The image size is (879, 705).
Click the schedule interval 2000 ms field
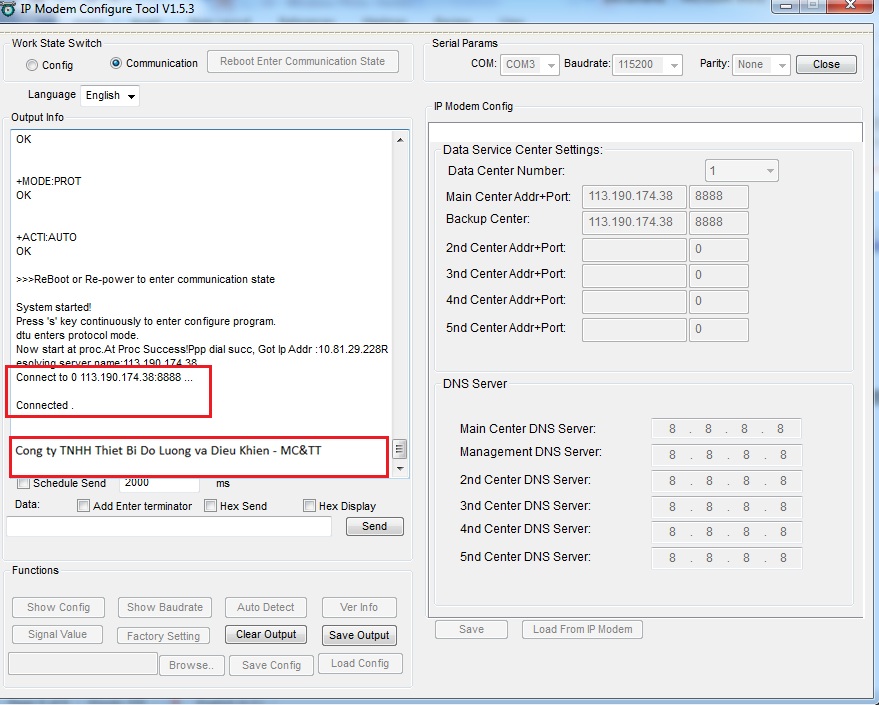click(x=159, y=483)
